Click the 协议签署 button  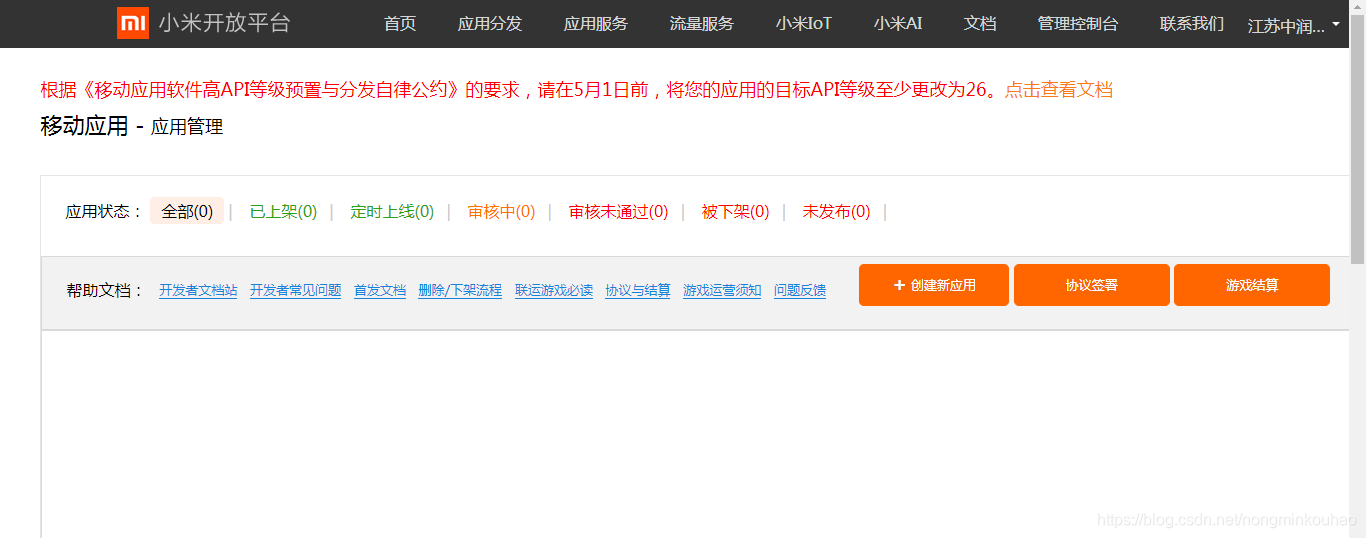pos(1092,285)
